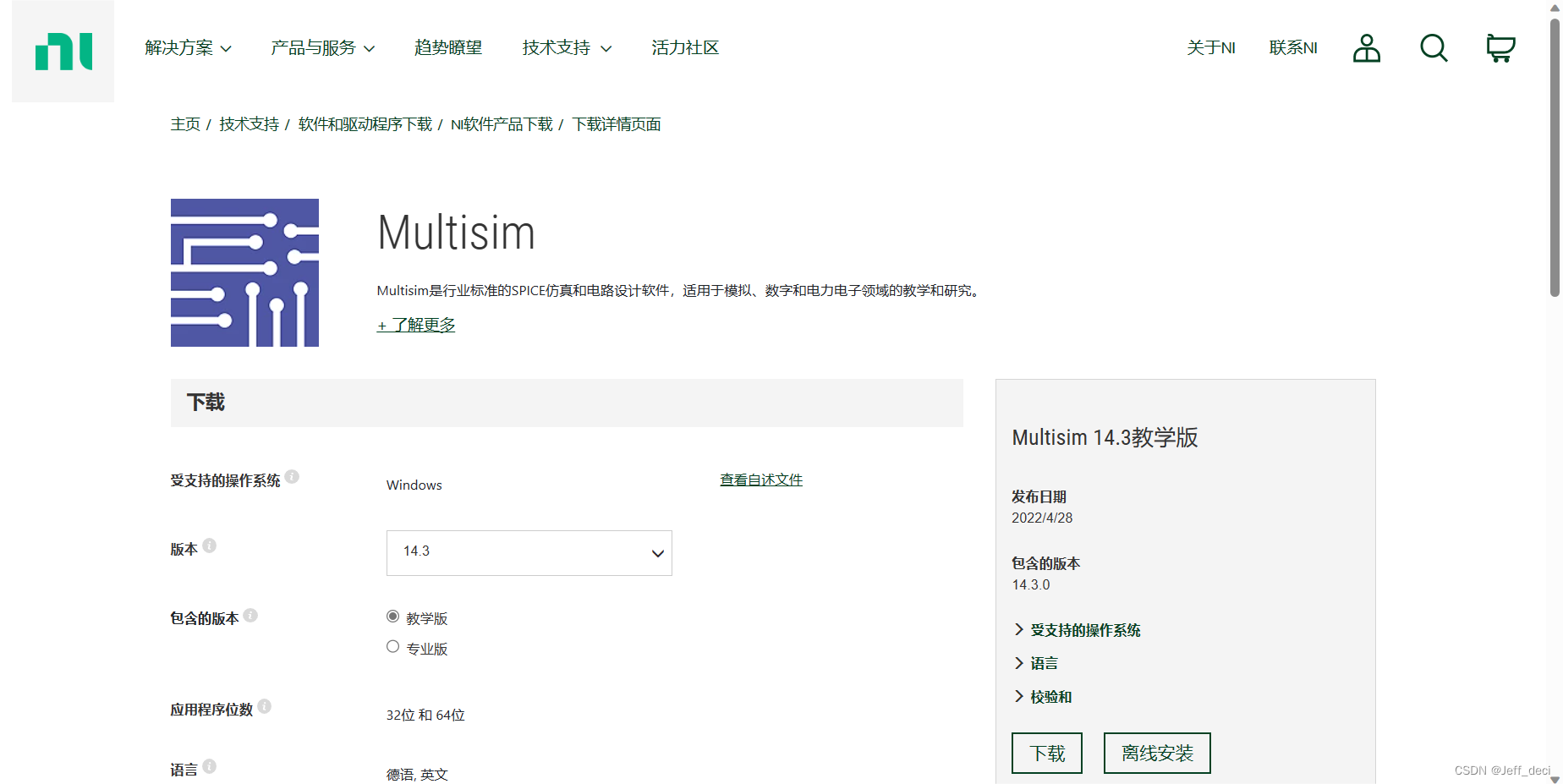Open the 14.3 version dropdown

coord(529,552)
